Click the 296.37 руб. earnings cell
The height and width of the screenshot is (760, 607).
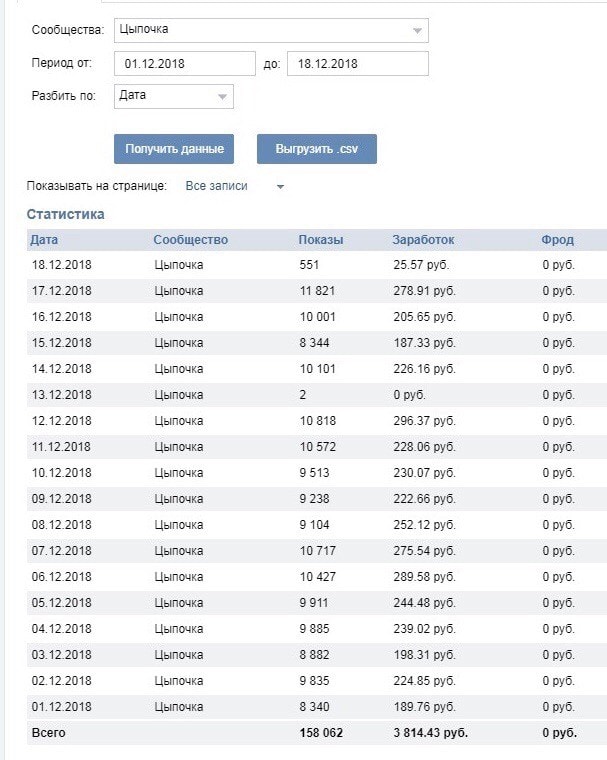[424, 421]
